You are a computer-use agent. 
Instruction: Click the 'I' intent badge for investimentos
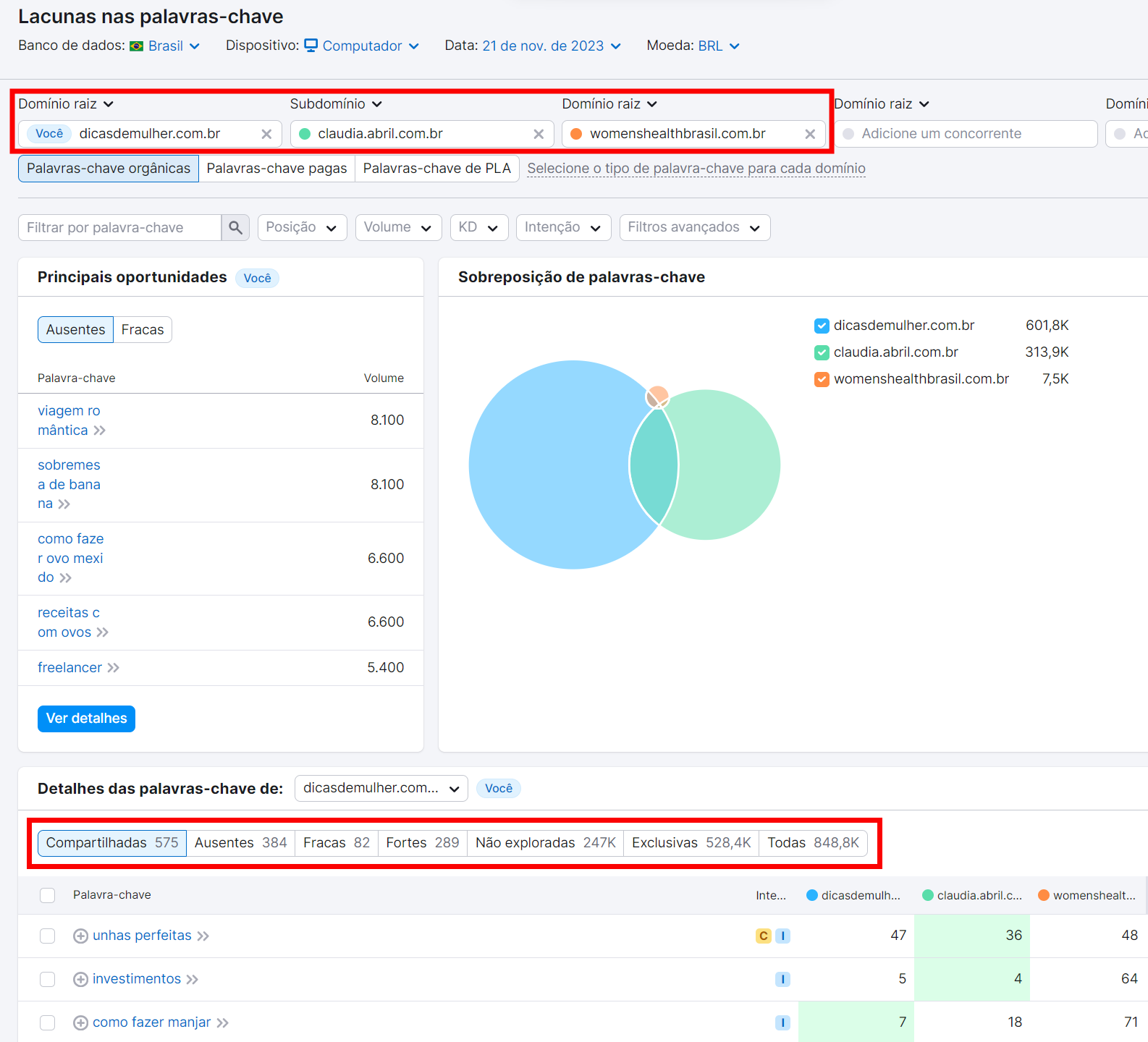tap(782, 979)
